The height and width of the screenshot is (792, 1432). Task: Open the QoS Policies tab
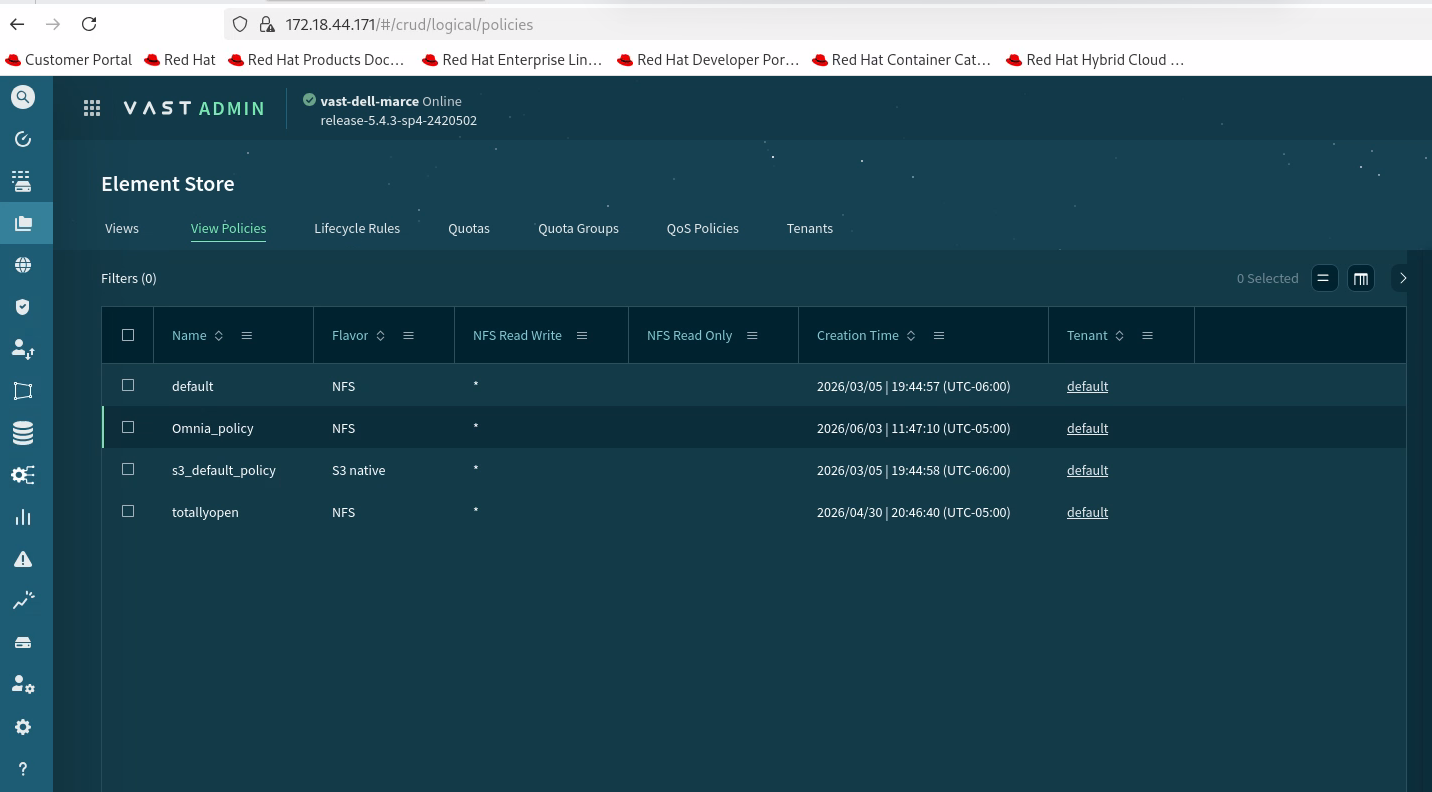pyautogui.click(x=703, y=229)
